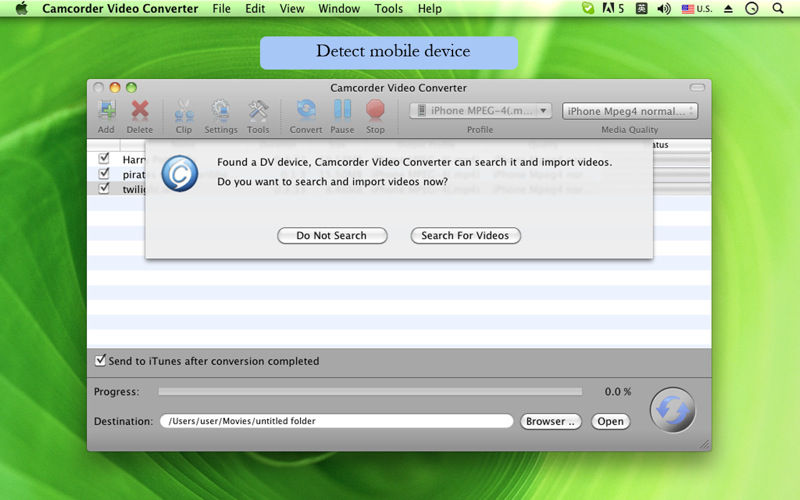The height and width of the screenshot is (500, 800).
Task: Click the window resize grip corner
Action: [705, 444]
